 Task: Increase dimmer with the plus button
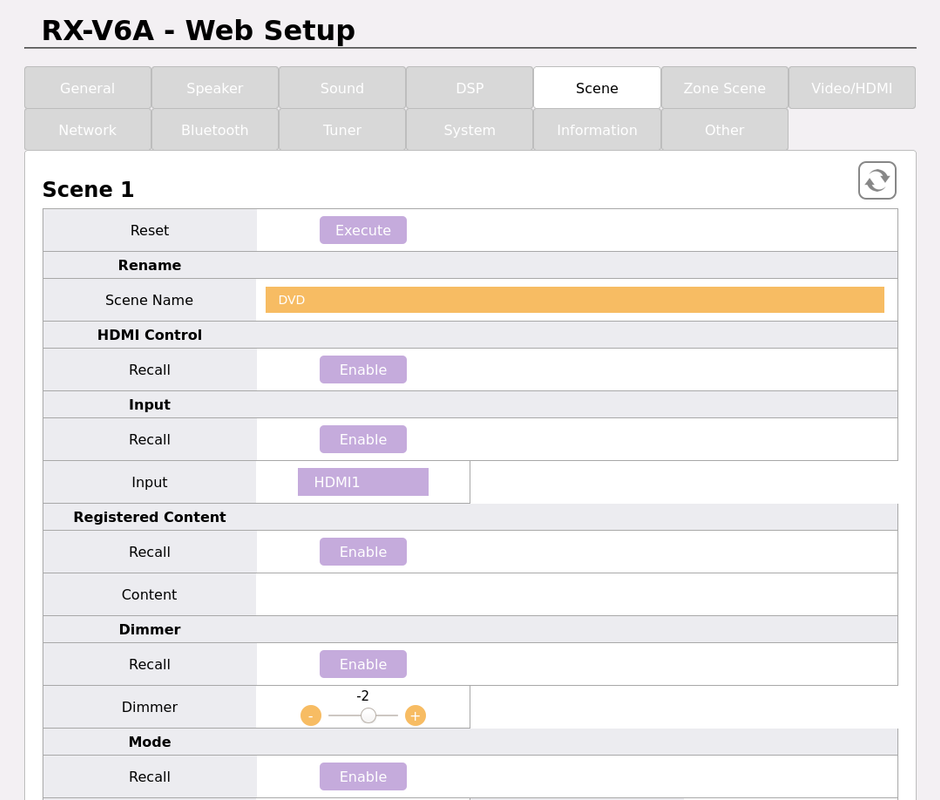pyautogui.click(x=415, y=716)
